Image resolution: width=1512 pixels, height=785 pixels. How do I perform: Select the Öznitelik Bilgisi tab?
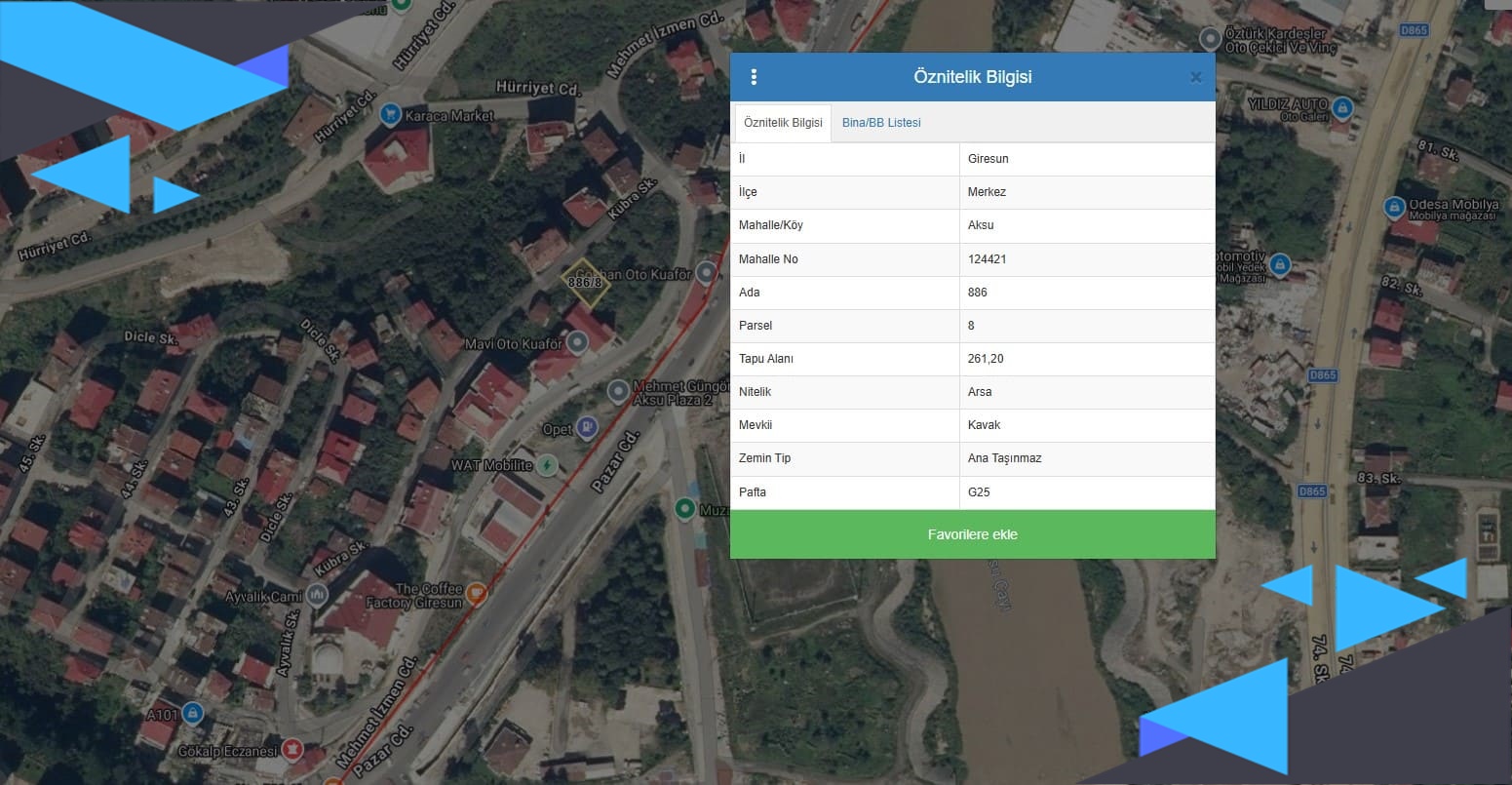(783, 123)
